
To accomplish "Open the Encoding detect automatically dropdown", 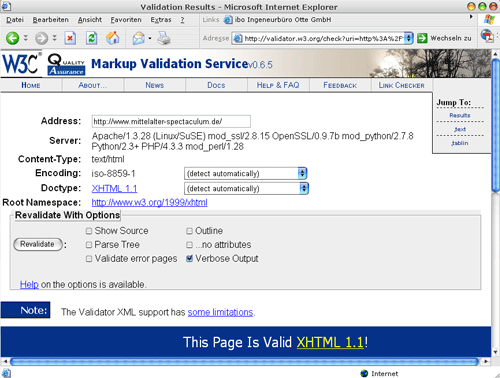I will tap(246, 173).
